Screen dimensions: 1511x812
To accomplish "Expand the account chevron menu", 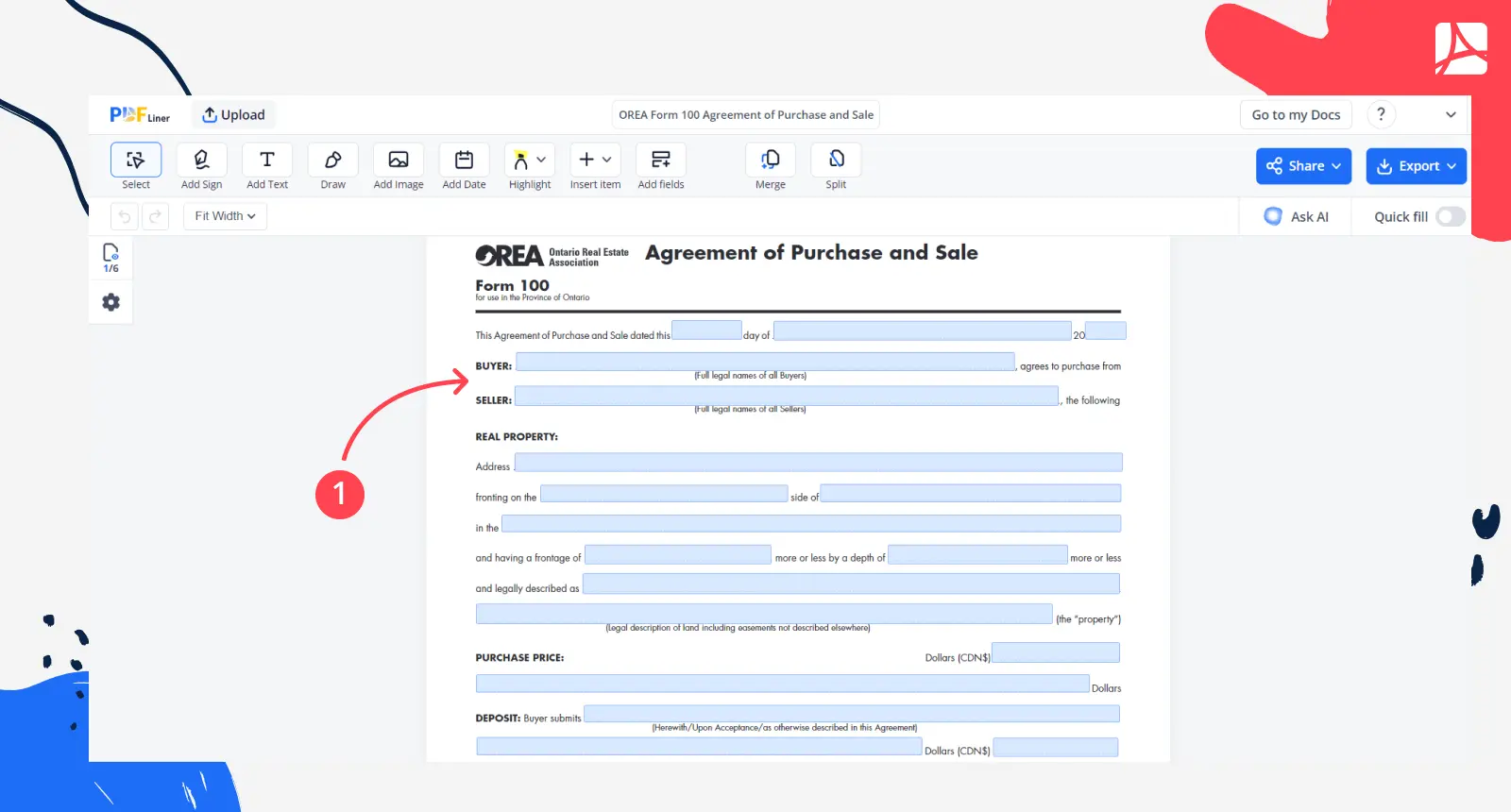I will 1451,115.
